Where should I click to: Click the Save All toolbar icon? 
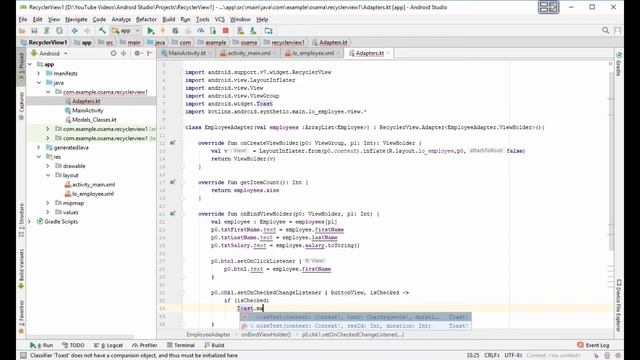pos(34,31)
